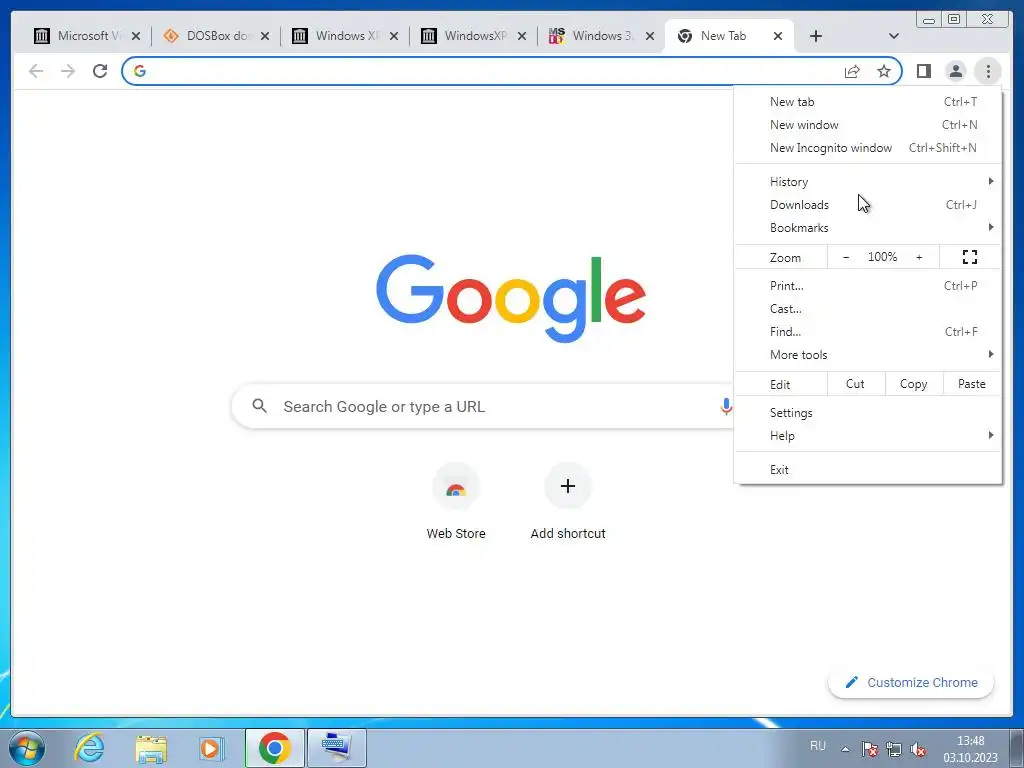Open Windows Media Player from the taskbar

(211, 748)
